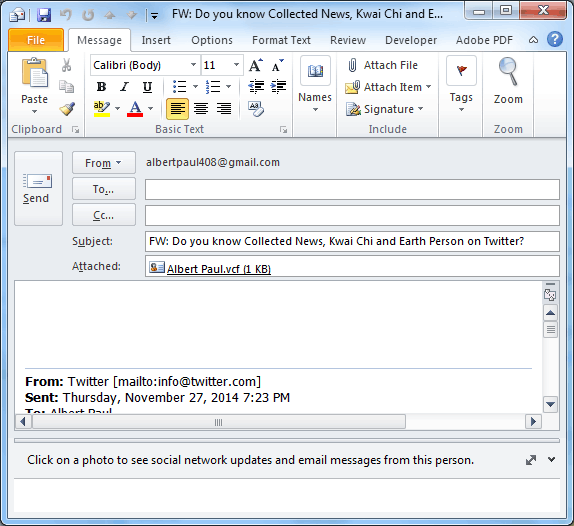
Task: Toggle Center text alignment
Action: (x=201, y=109)
